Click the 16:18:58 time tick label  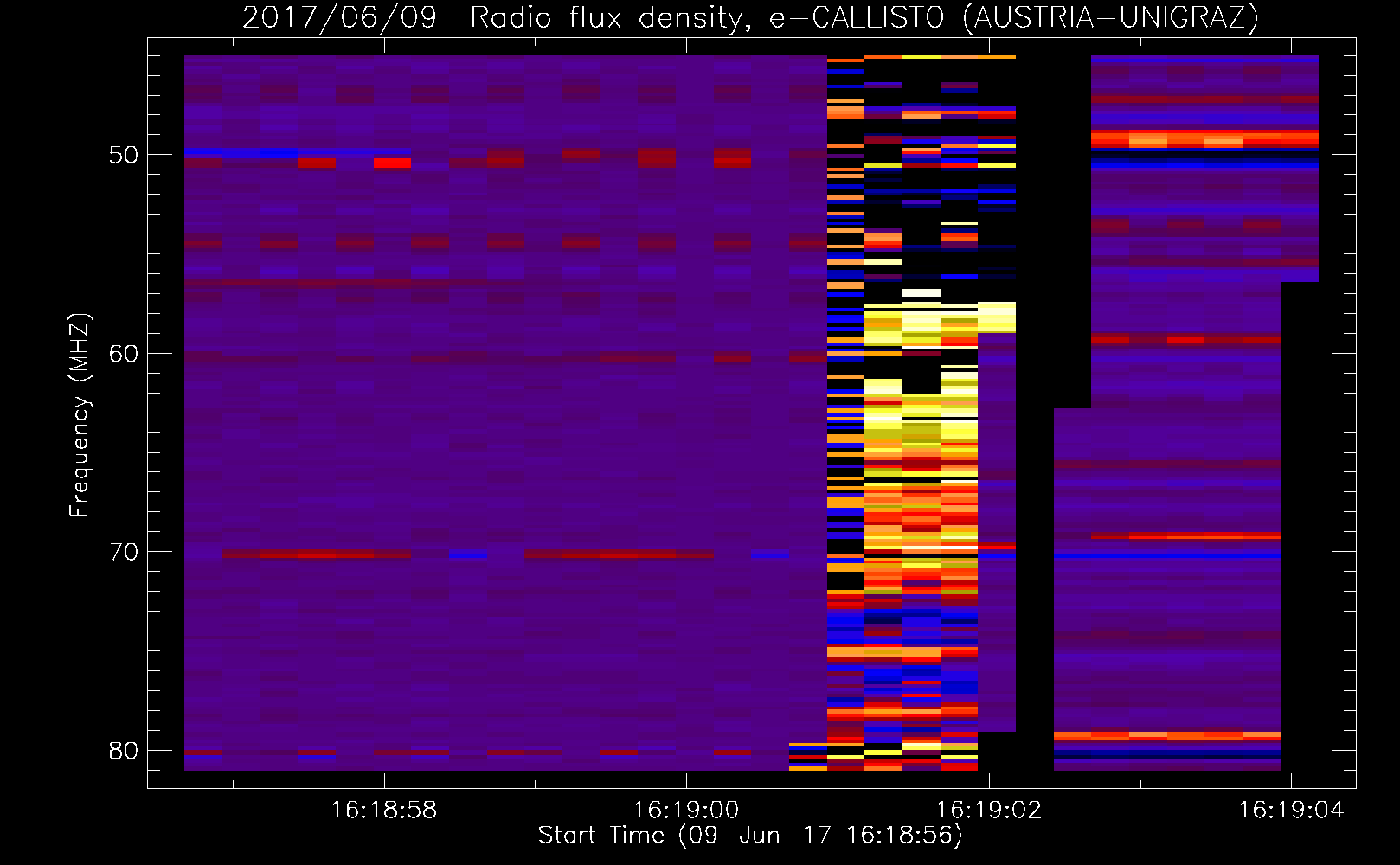tap(384, 810)
